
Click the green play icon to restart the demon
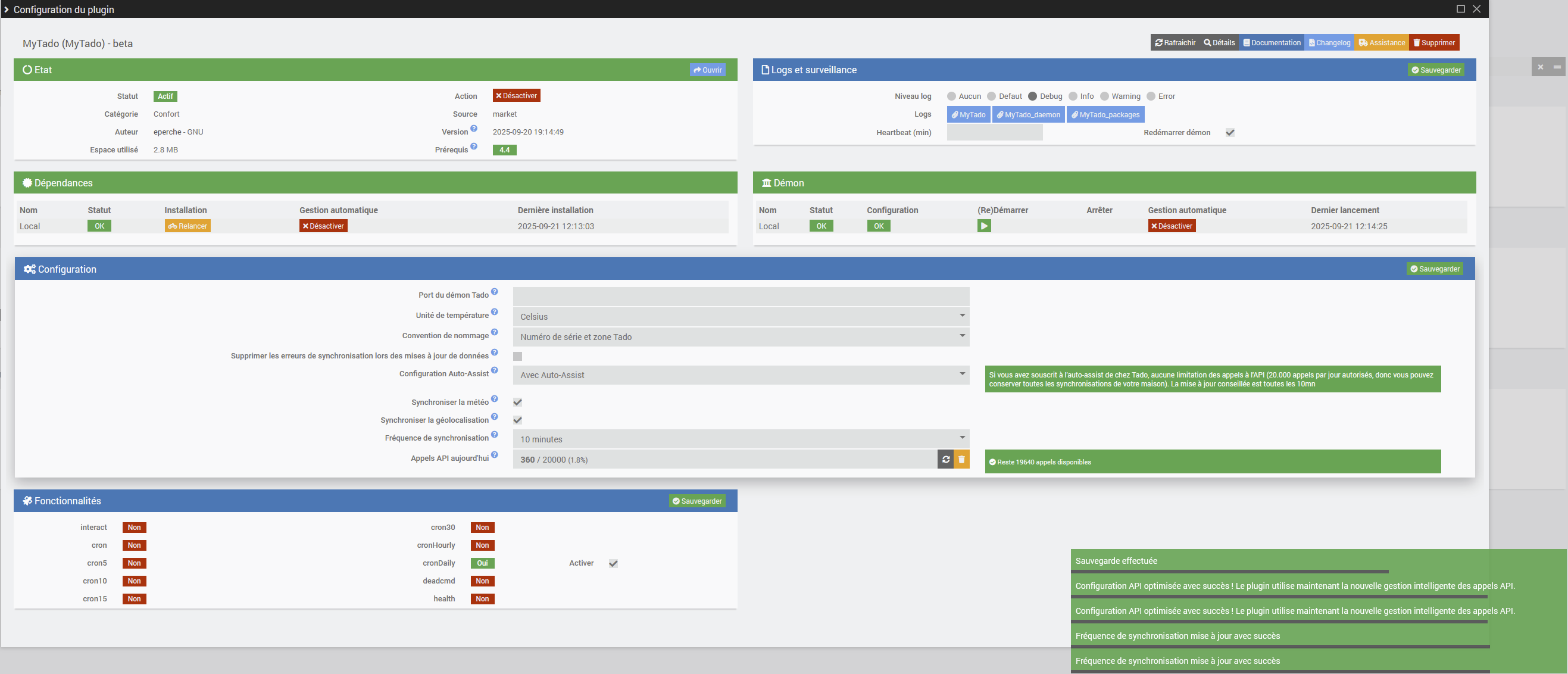pos(983,226)
